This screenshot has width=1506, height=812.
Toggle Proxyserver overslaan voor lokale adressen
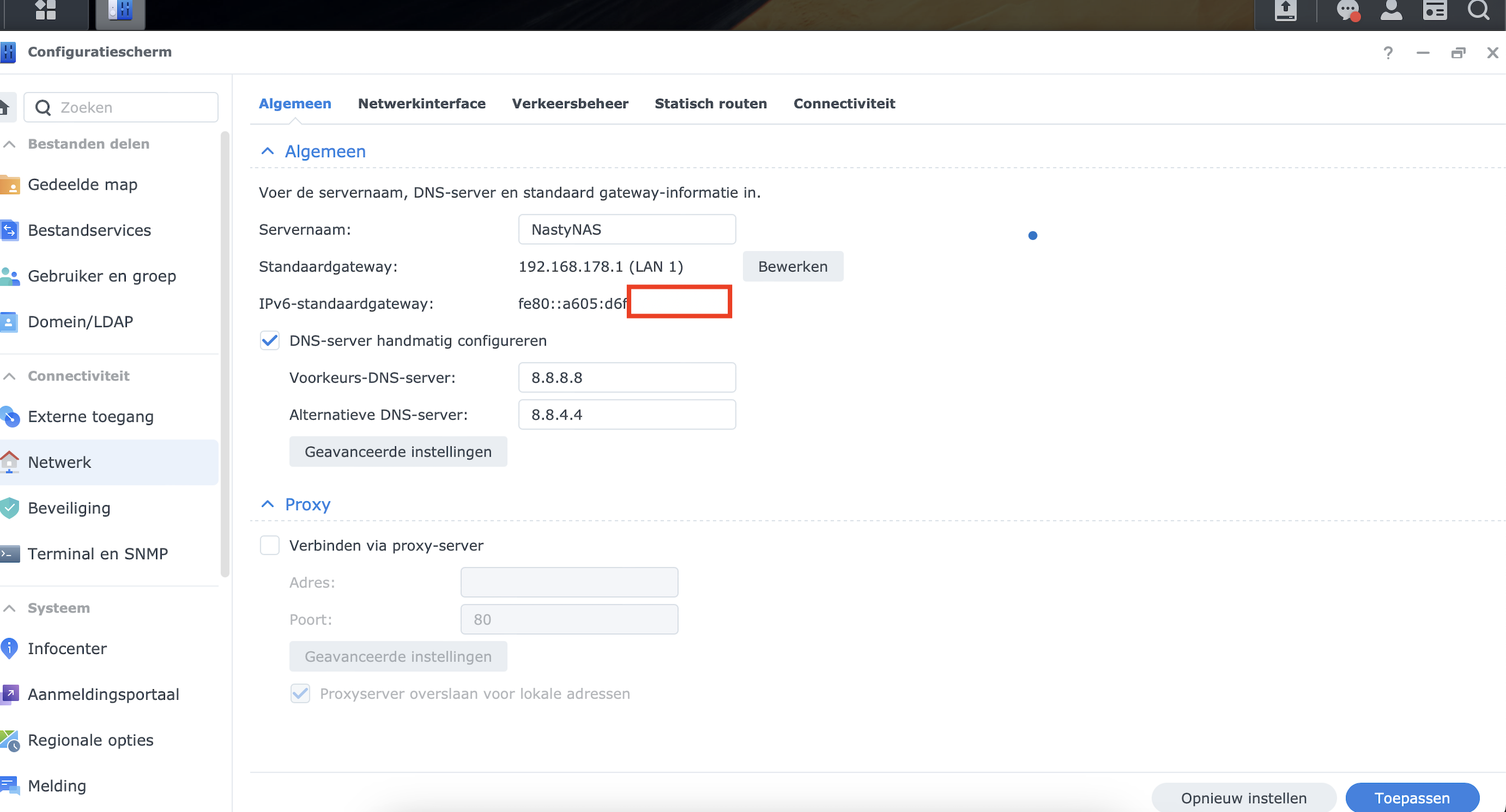301,694
